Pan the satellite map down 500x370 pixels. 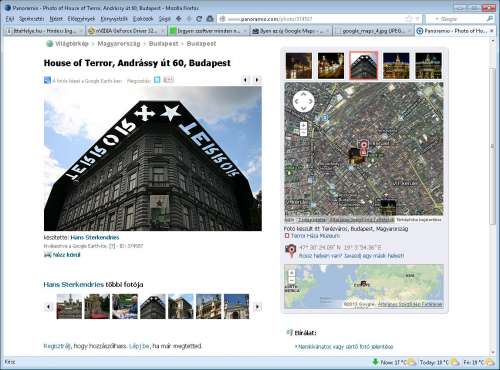click(303, 108)
